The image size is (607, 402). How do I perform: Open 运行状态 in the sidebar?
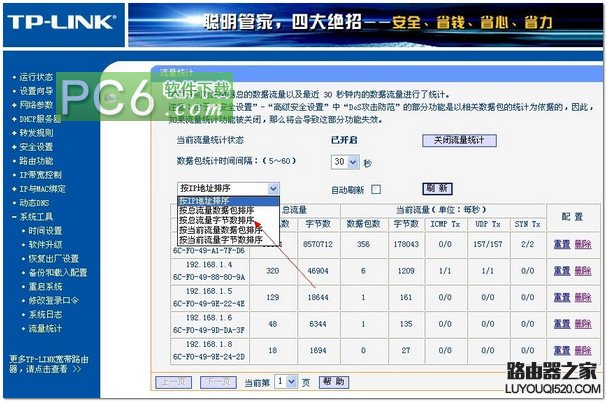point(36,77)
